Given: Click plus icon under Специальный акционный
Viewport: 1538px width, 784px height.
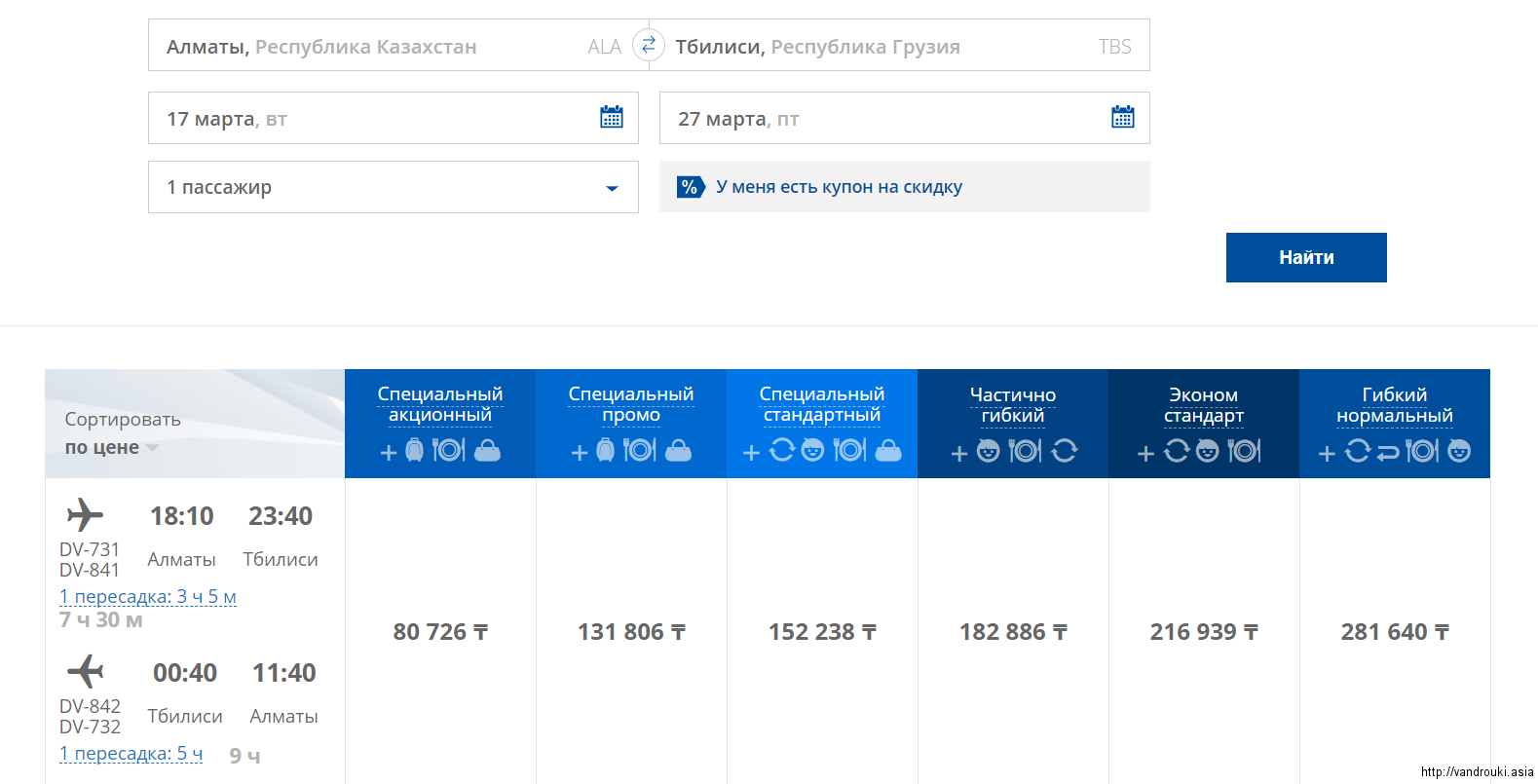Looking at the screenshot, I should click(388, 452).
